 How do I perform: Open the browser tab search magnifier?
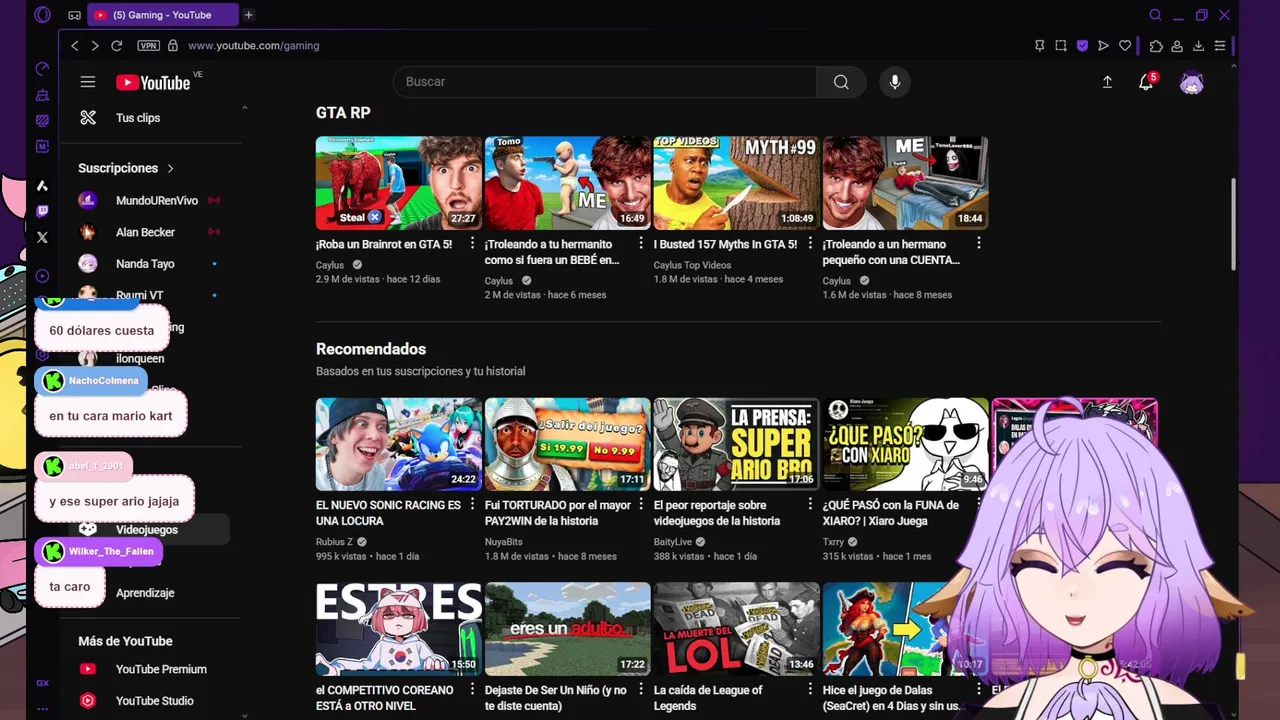pyautogui.click(x=1155, y=15)
